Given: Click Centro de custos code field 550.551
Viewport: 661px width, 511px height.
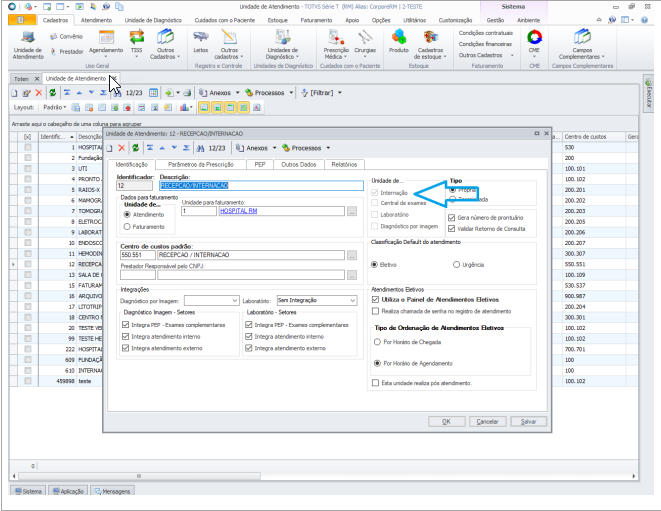Looking at the screenshot, I should 137,255.
